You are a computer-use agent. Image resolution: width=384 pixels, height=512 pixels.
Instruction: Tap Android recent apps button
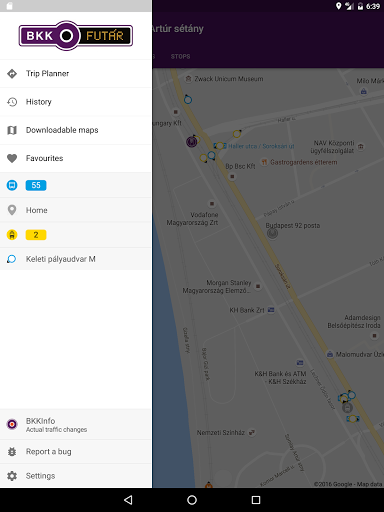click(x=256, y=500)
